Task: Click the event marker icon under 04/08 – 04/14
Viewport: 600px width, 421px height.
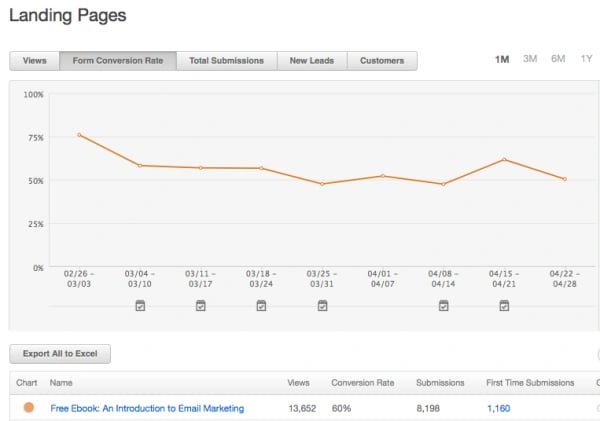Action: click(x=443, y=306)
